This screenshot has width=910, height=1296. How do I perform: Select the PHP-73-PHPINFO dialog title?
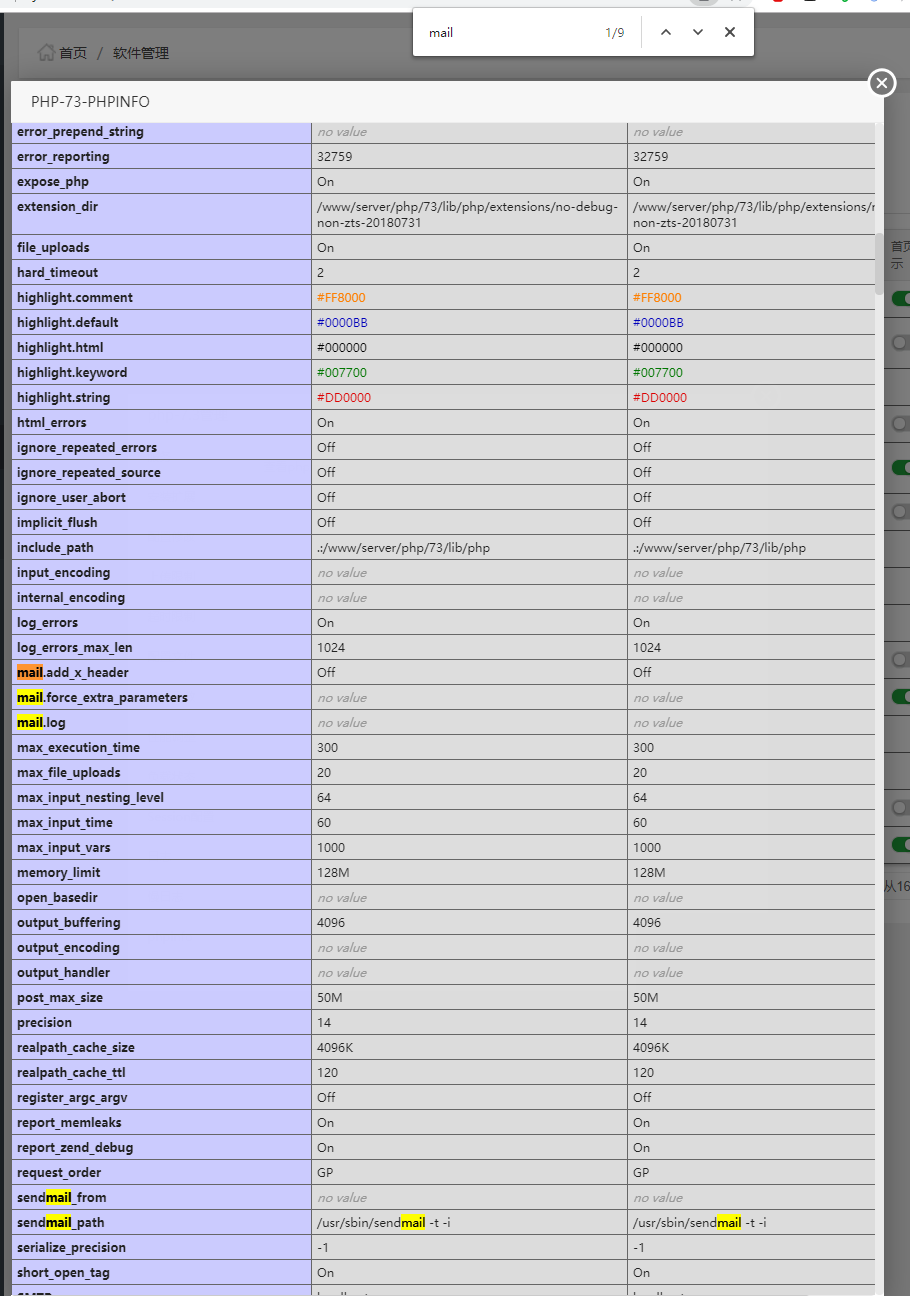[x=90, y=102]
